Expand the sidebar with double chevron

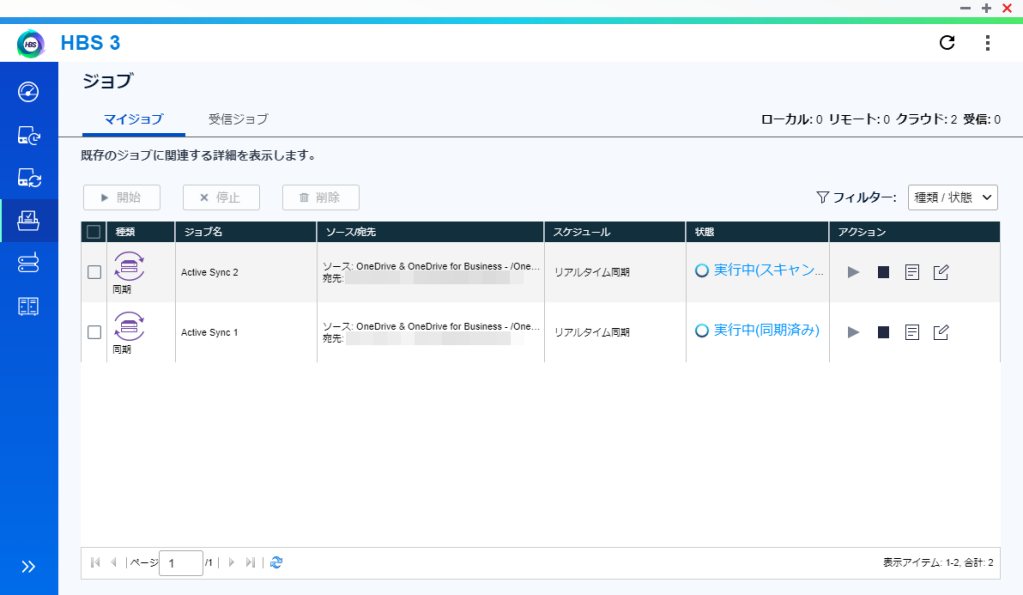pos(28,566)
